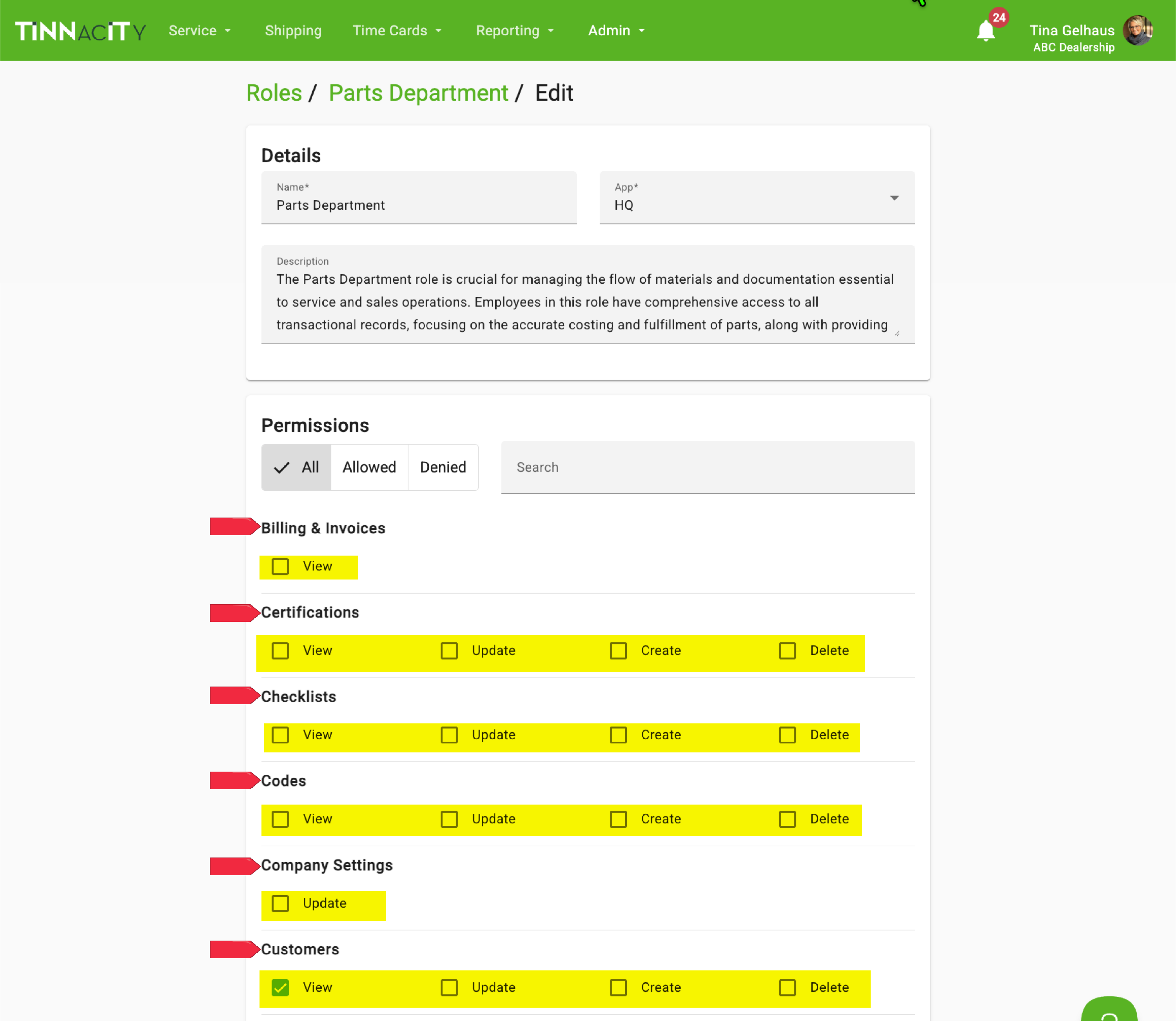Go to Roles breadcrumb link
Viewport: 1176px width, 1021px height.
pyautogui.click(x=274, y=93)
